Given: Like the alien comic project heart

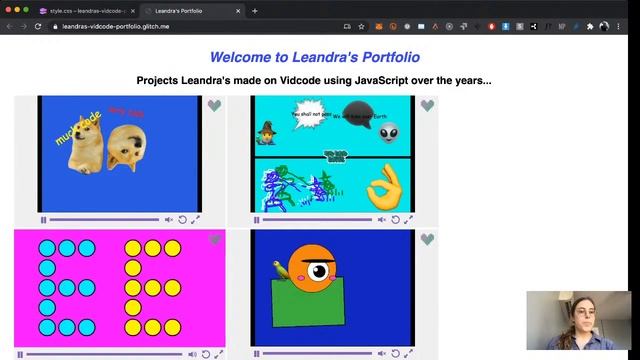Looking at the screenshot, I should point(427,105).
